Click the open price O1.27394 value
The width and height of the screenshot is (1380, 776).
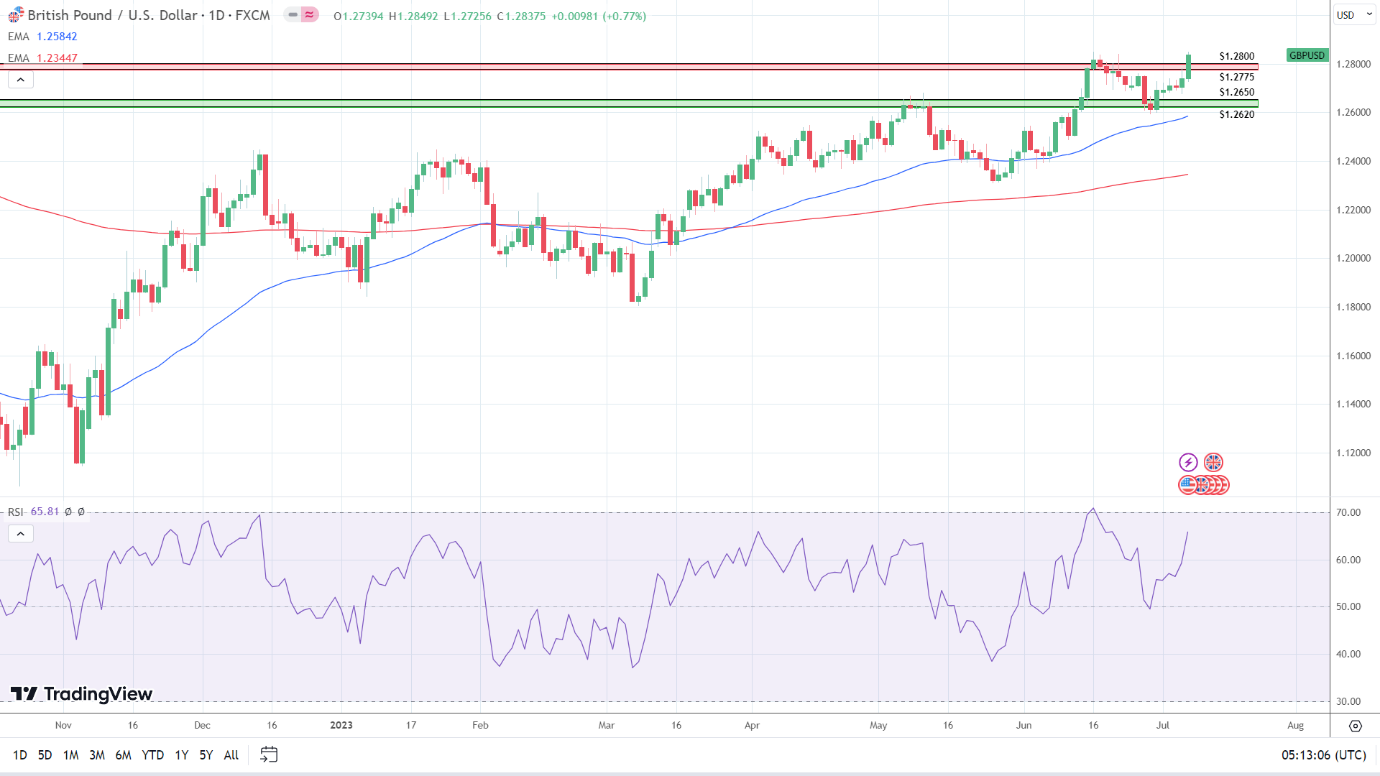pyautogui.click(x=359, y=16)
